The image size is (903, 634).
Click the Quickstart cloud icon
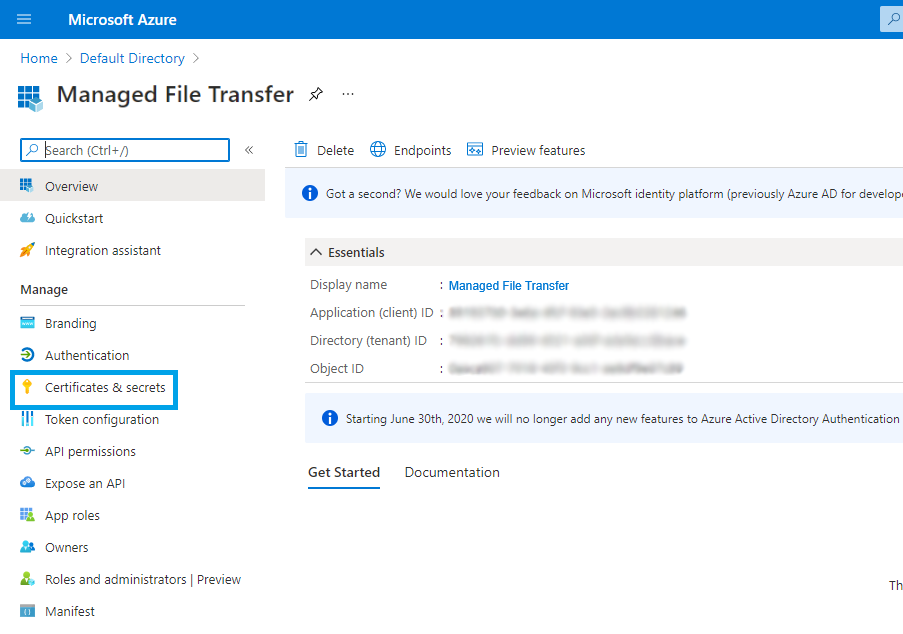click(x=27, y=218)
